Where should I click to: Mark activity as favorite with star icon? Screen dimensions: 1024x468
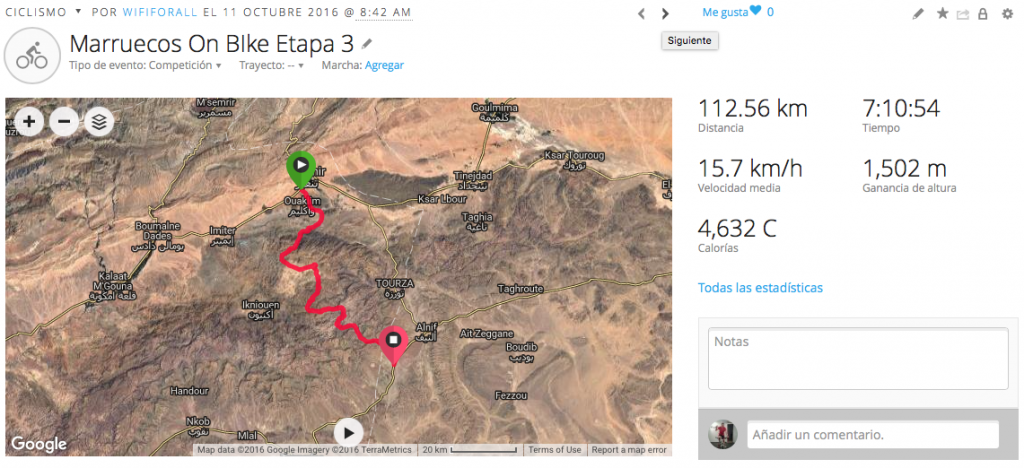tap(942, 14)
